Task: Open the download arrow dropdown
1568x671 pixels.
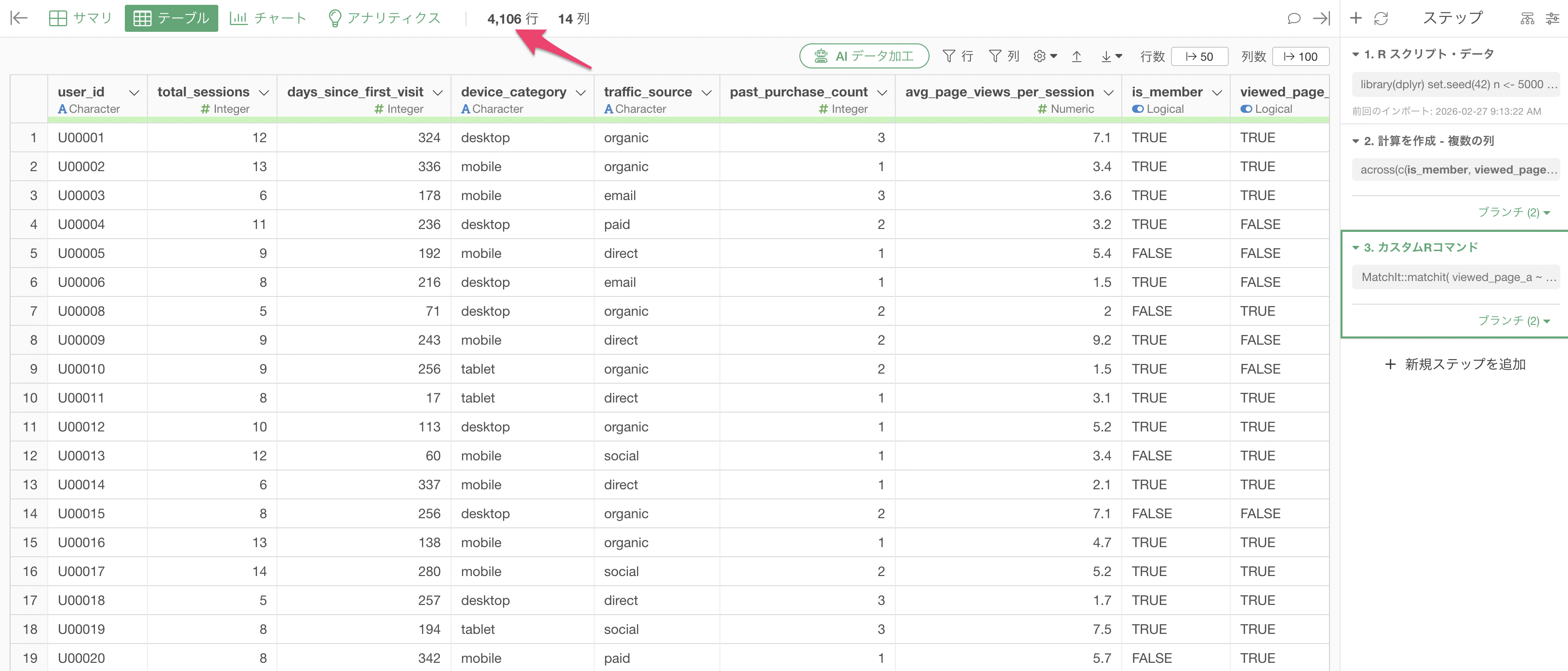Action: (x=1111, y=56)
